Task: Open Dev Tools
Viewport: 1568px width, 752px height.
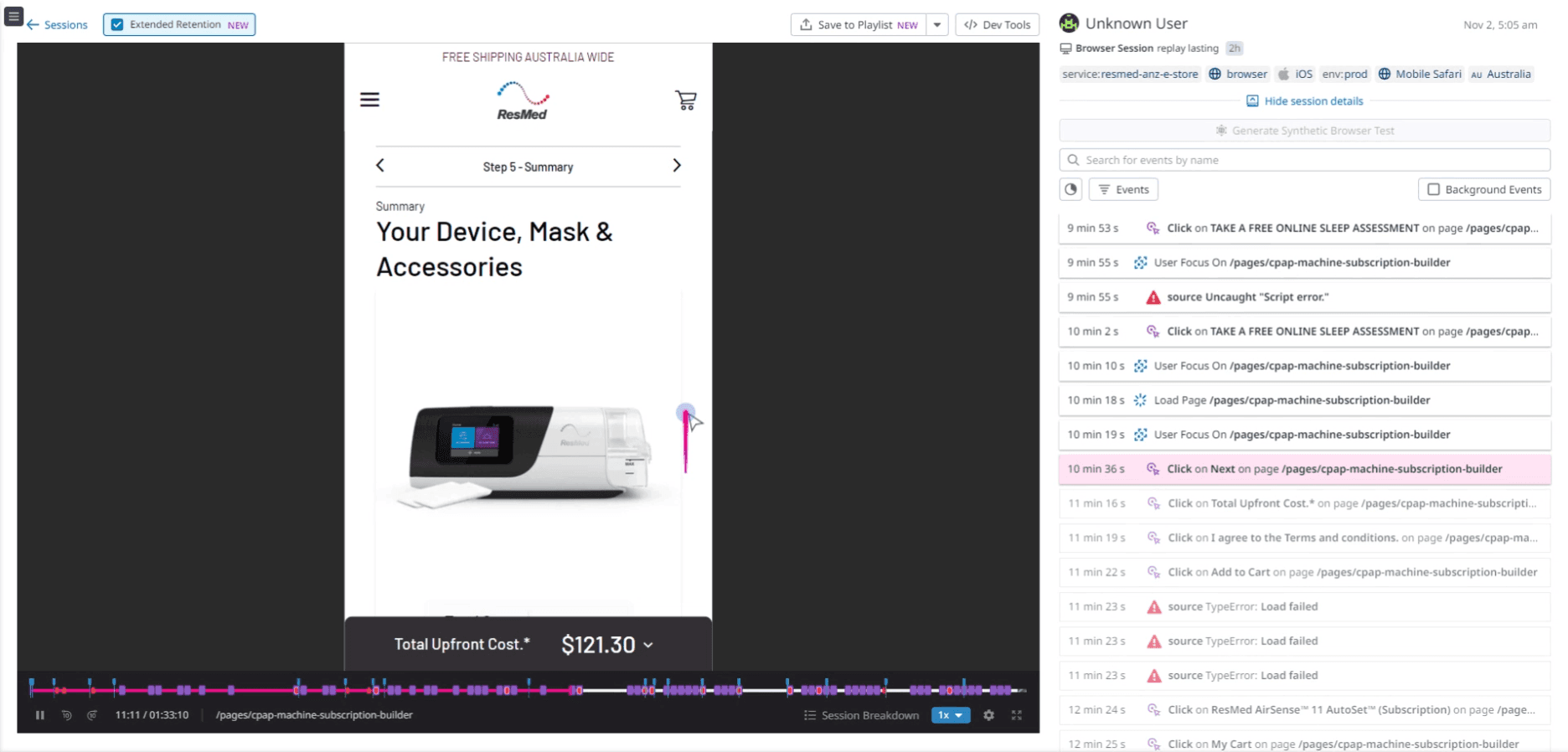Action: (998, 25)
